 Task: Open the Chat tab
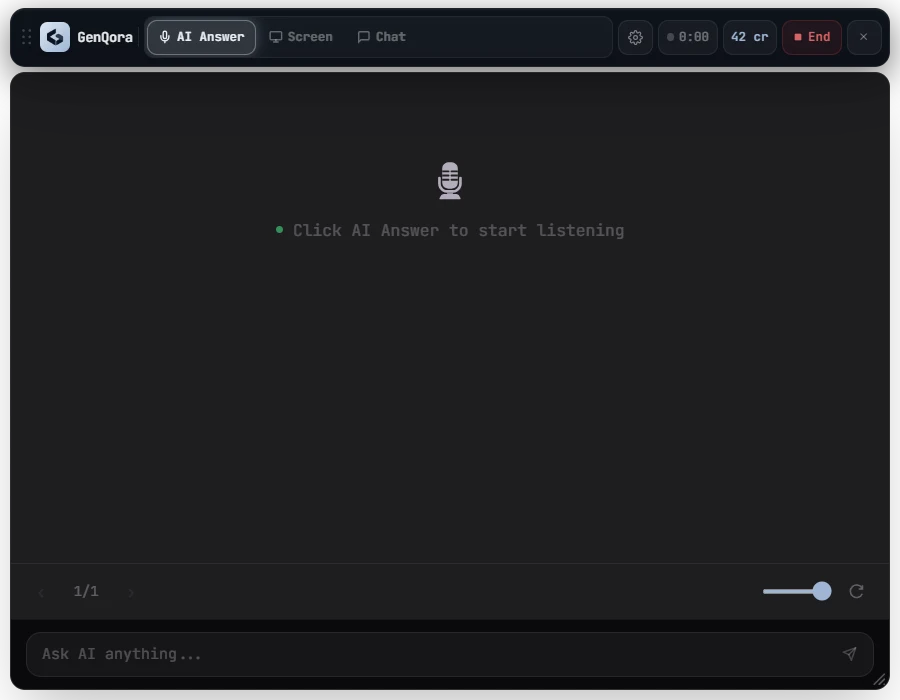pos(382,37)
